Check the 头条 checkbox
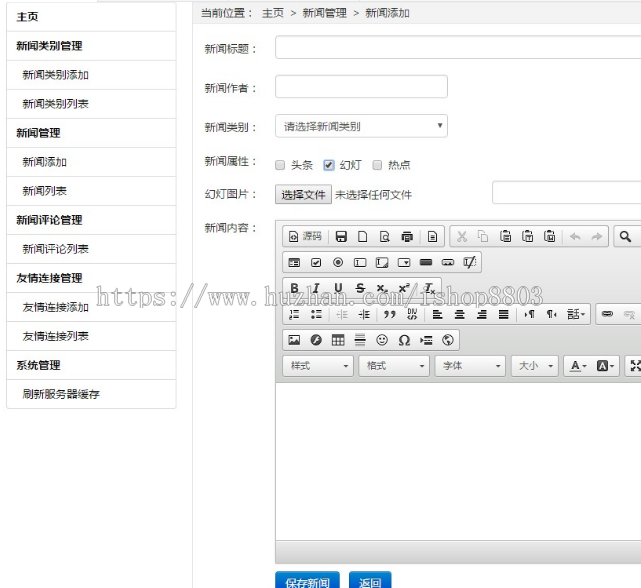Image resolution: width=641 pixels, height=588 pixels. [x=280, y=165]
